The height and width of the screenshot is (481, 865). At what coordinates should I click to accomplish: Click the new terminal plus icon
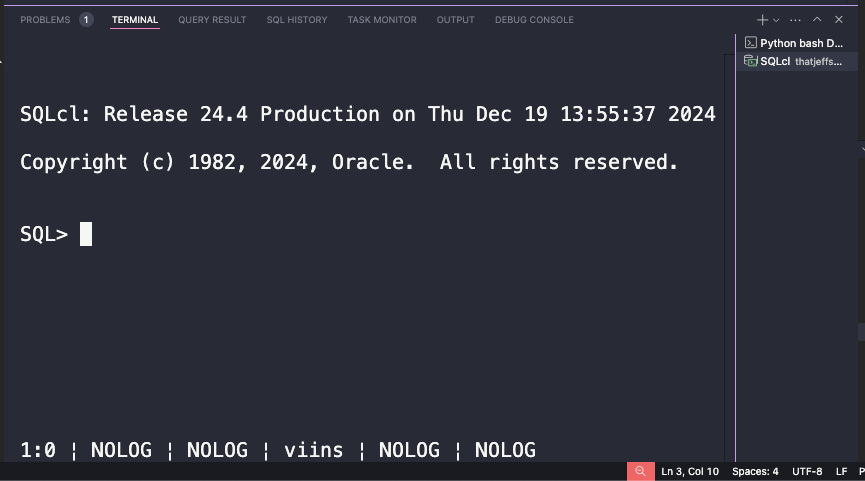tap(762, 20)
